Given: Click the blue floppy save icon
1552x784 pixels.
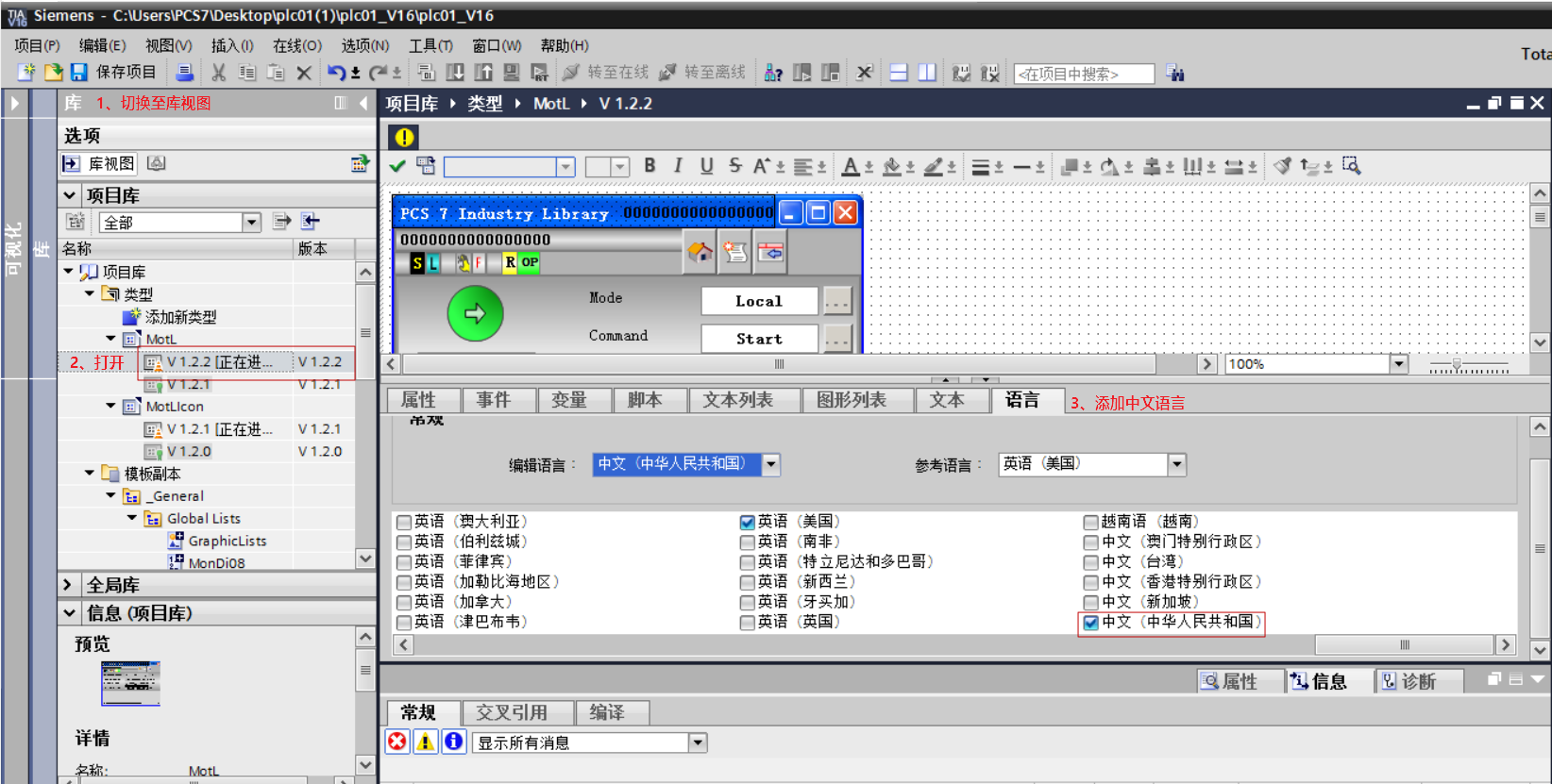Looking at the screenshot, I should (79, 73).
